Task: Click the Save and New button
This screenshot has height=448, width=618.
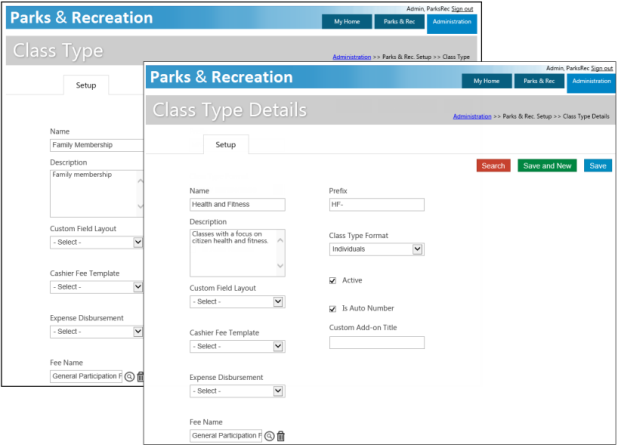Action: [546, 165]
